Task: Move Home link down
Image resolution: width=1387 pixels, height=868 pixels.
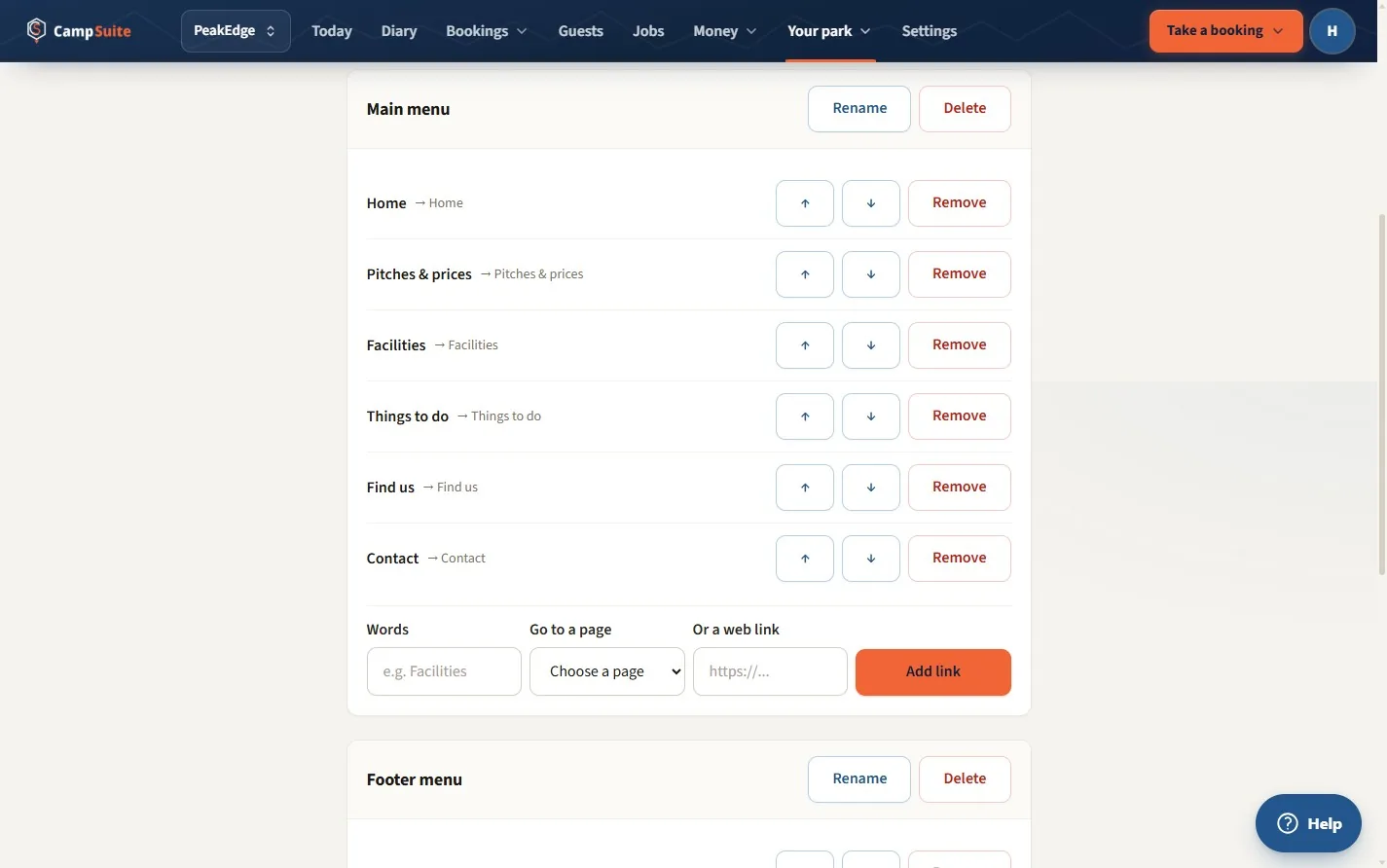Action: pyautogui.click(x=871, y=203)
